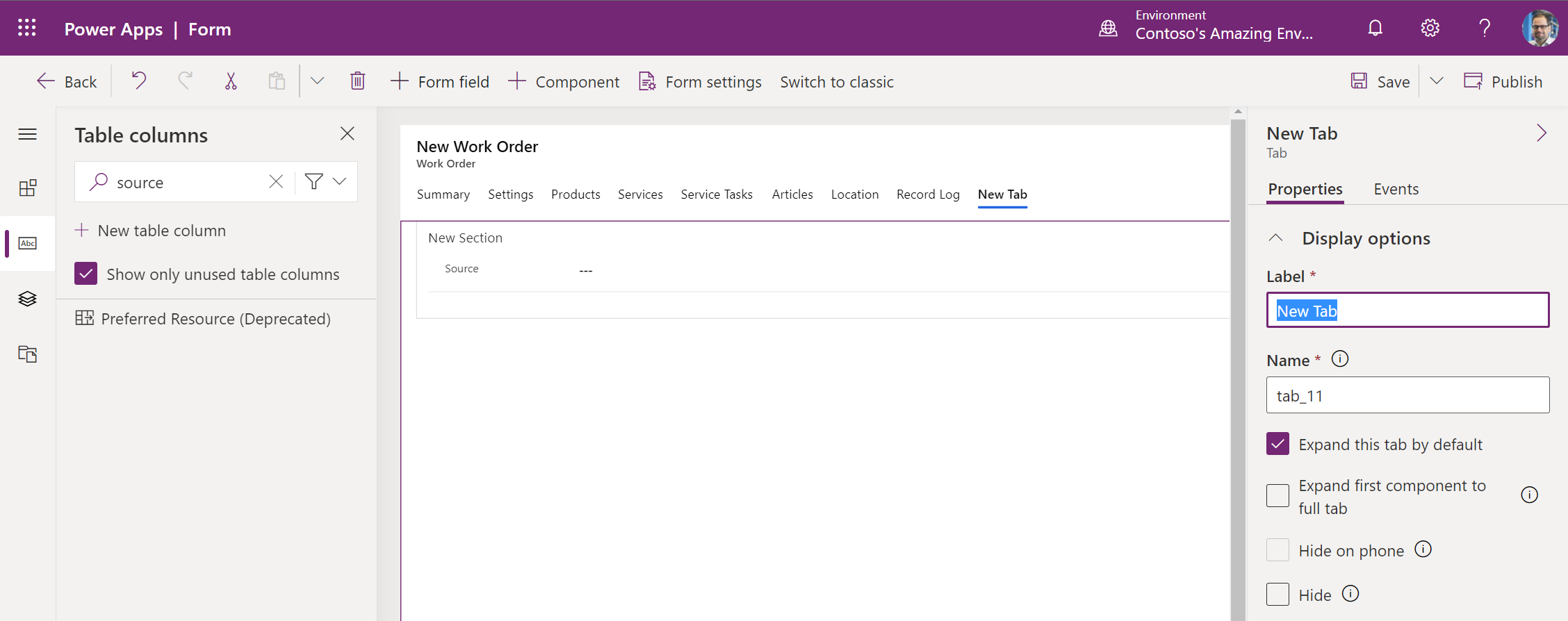Click Switch to classic
This screenshot has width=1568, height=621.
(x=837, y=82)
